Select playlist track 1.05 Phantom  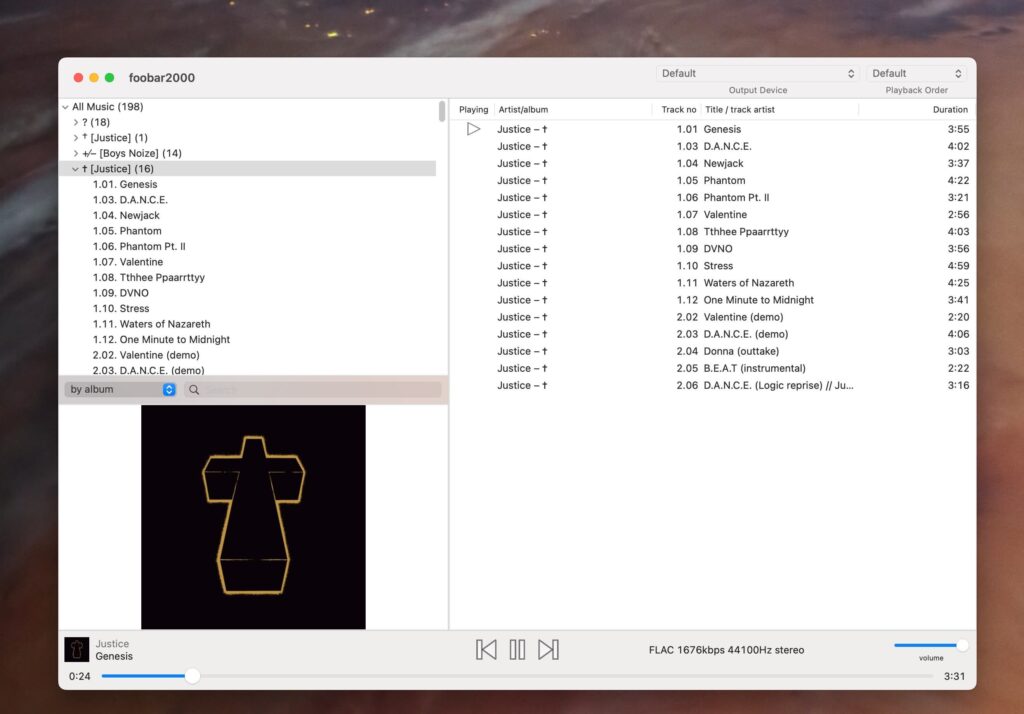(x=713, y=180)
